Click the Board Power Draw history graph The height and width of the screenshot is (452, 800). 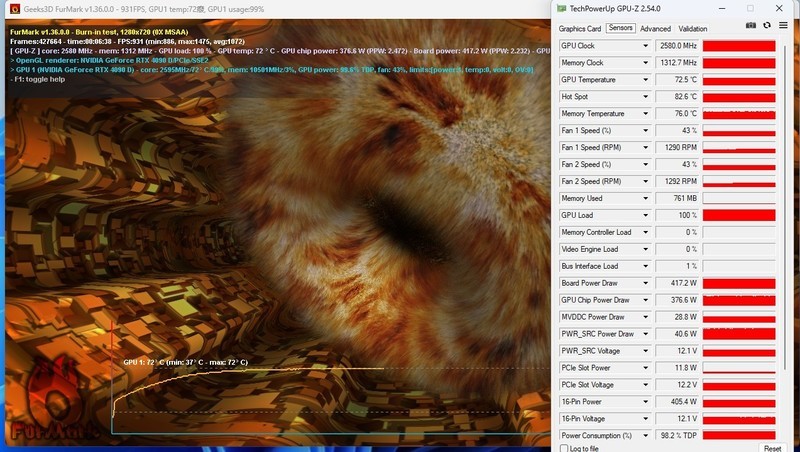coord(739,283)
